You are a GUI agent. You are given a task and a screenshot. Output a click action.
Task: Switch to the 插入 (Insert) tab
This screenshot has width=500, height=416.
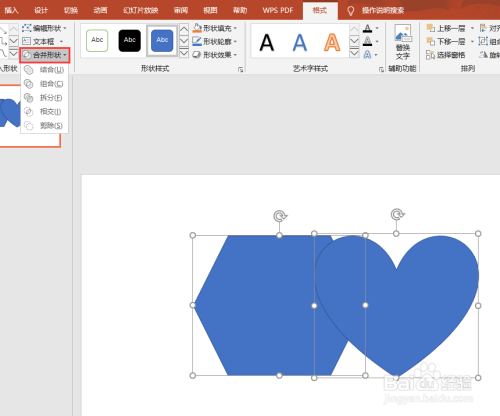(x=11, y=10)
